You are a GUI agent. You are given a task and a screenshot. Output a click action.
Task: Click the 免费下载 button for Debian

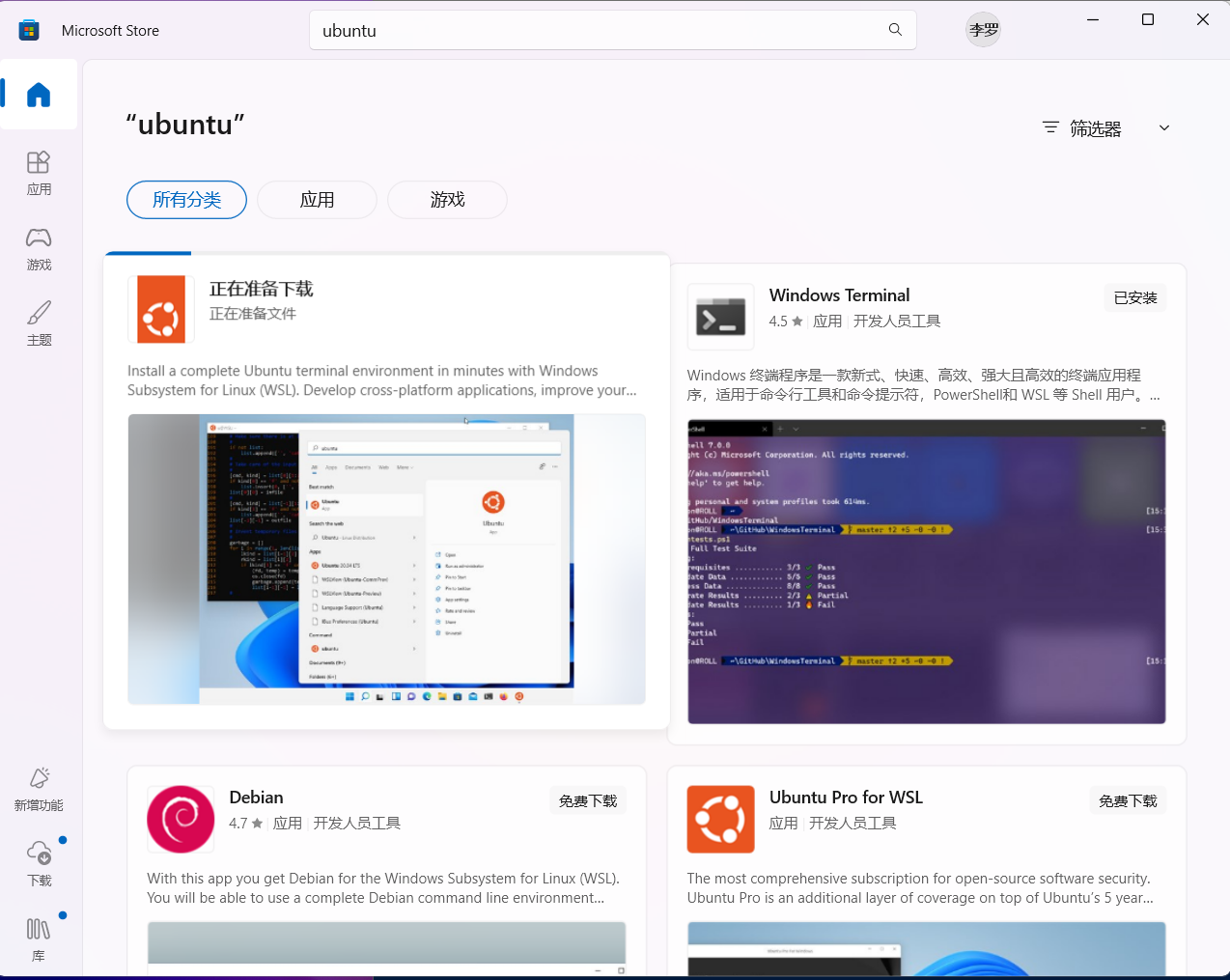pyautogui.click(x=588, y=801)
